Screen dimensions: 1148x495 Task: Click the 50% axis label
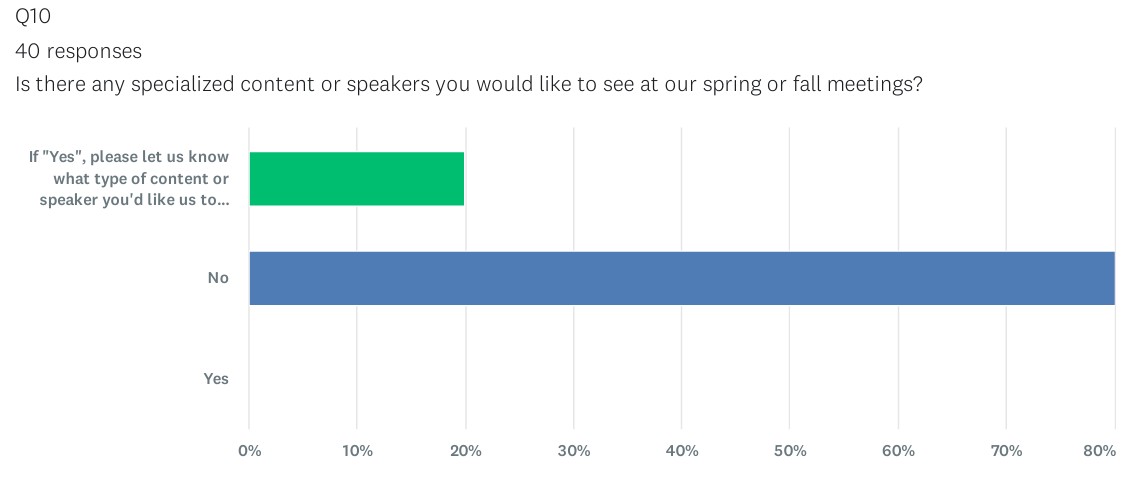pos(790,451)
